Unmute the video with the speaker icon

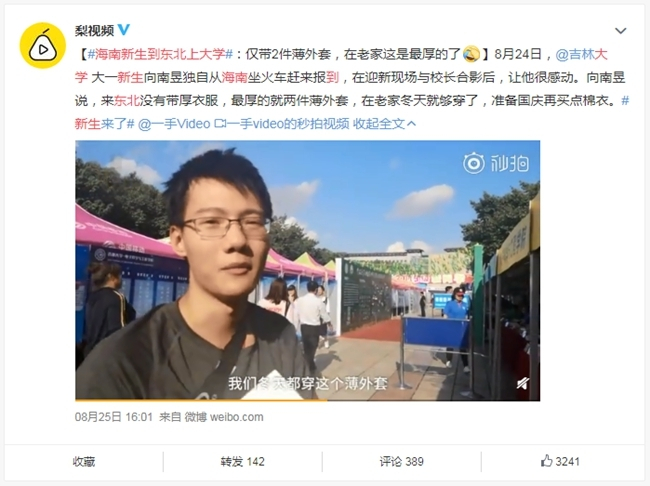click(x=523, y=383)
